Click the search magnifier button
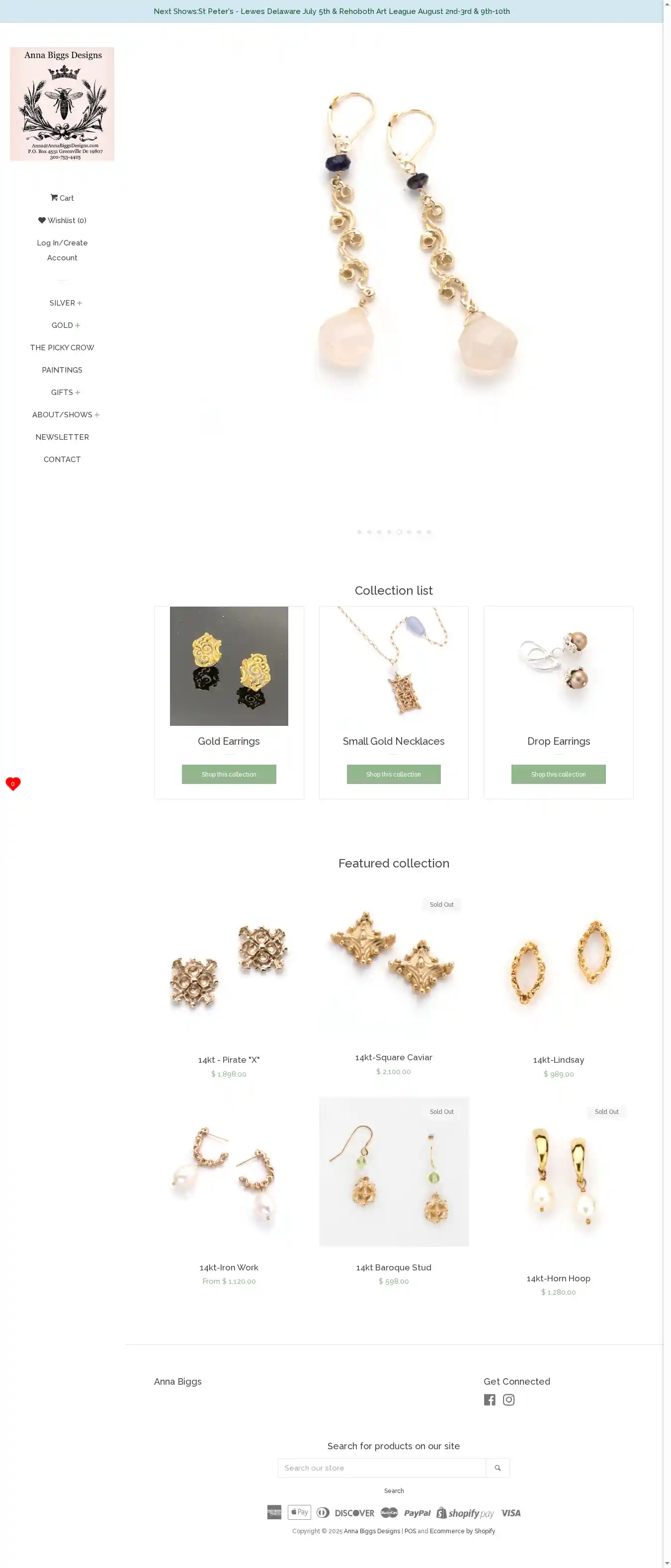 click(x=498, y=1468)
